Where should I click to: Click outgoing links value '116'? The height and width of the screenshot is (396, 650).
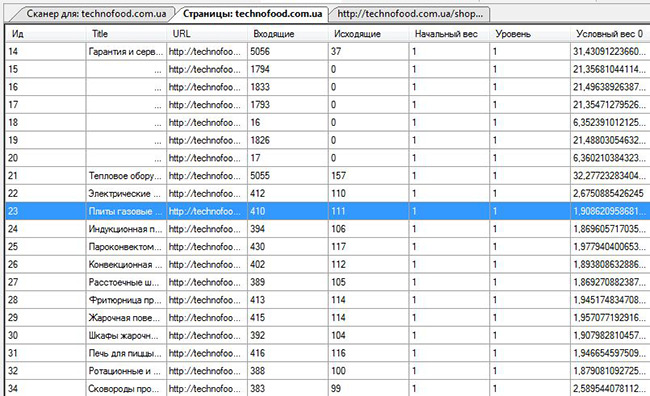[369, 353]
